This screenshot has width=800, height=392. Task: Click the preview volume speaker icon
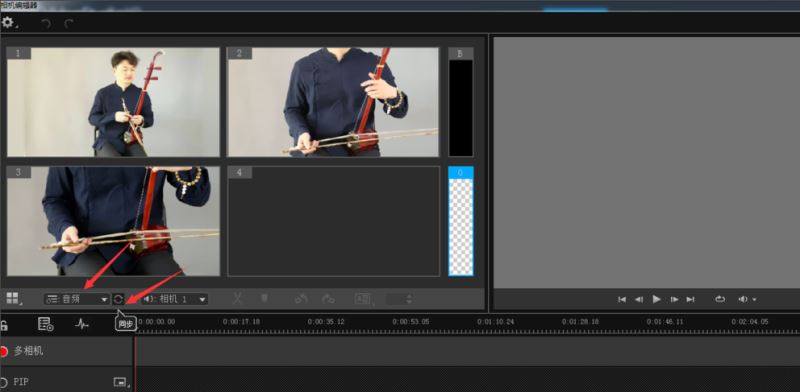click(743, 299)
